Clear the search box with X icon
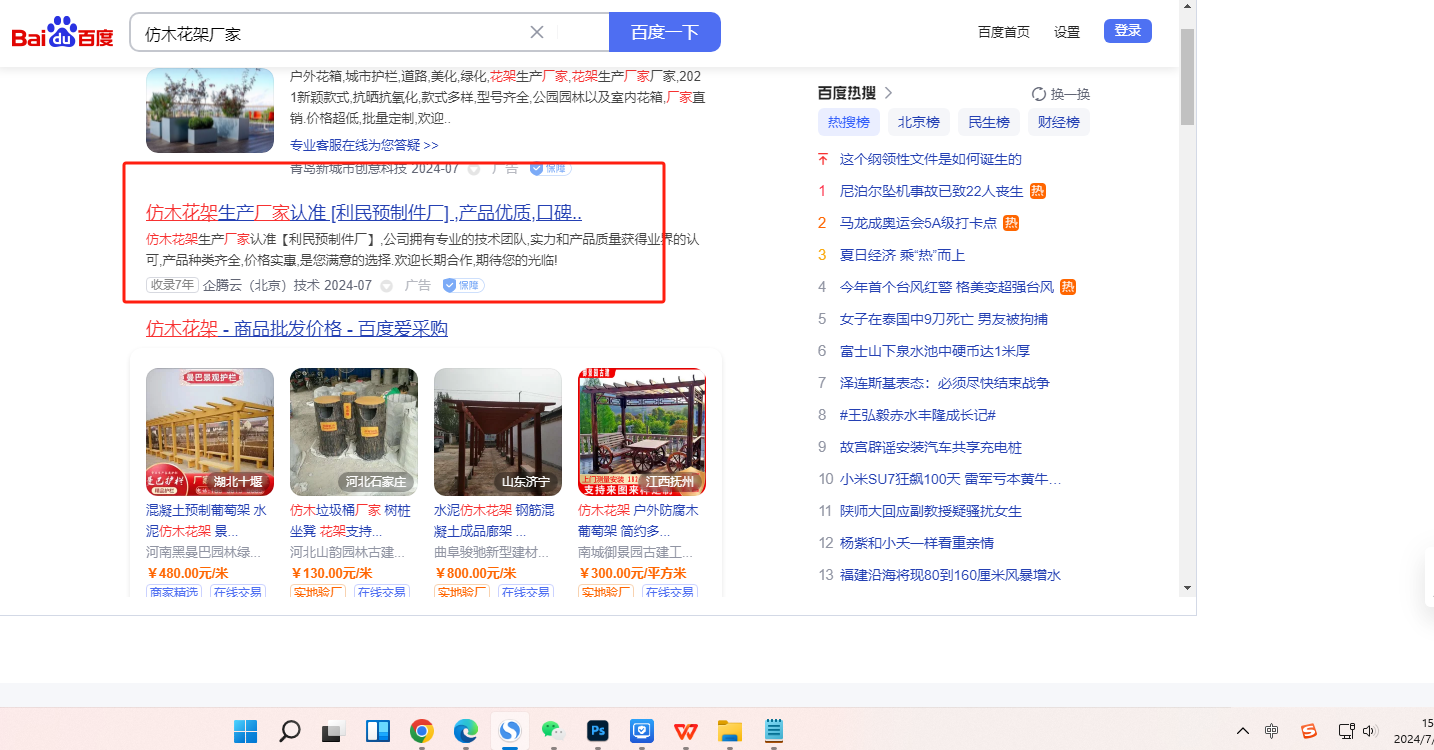1434x750 pixels. click(x=537, y=32)
